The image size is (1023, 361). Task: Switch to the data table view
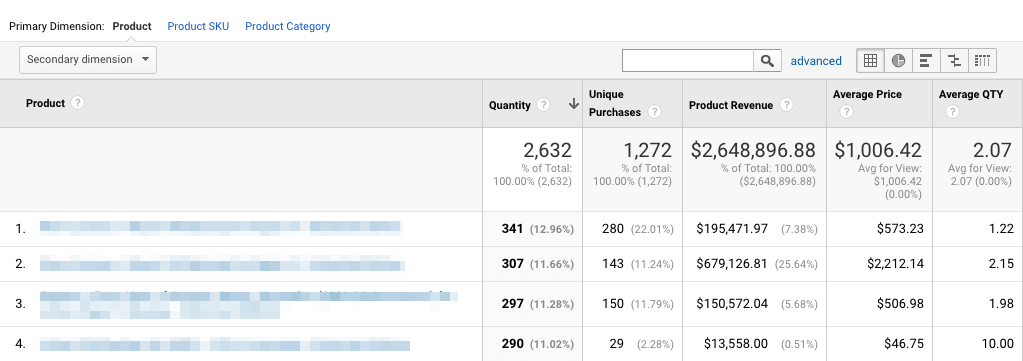[x=870, y=61]
